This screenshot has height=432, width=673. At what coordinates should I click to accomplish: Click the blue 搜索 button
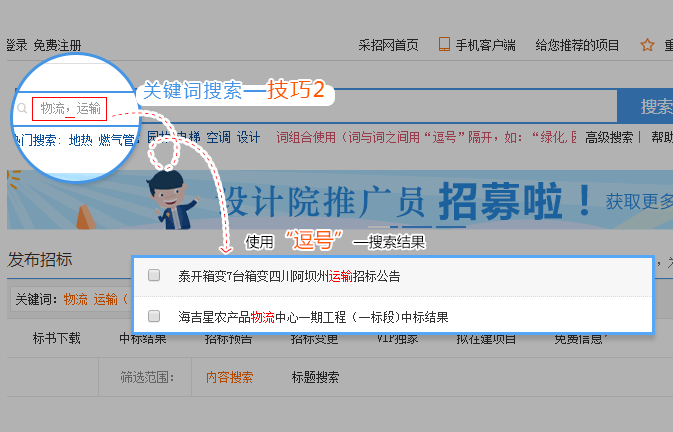[x=645, y=106]
